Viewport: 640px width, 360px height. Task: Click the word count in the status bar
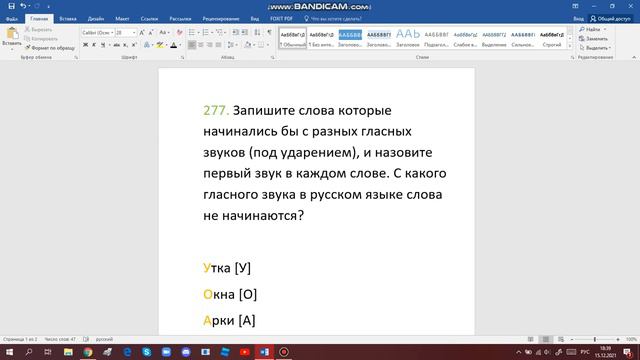tap(60, 339)
